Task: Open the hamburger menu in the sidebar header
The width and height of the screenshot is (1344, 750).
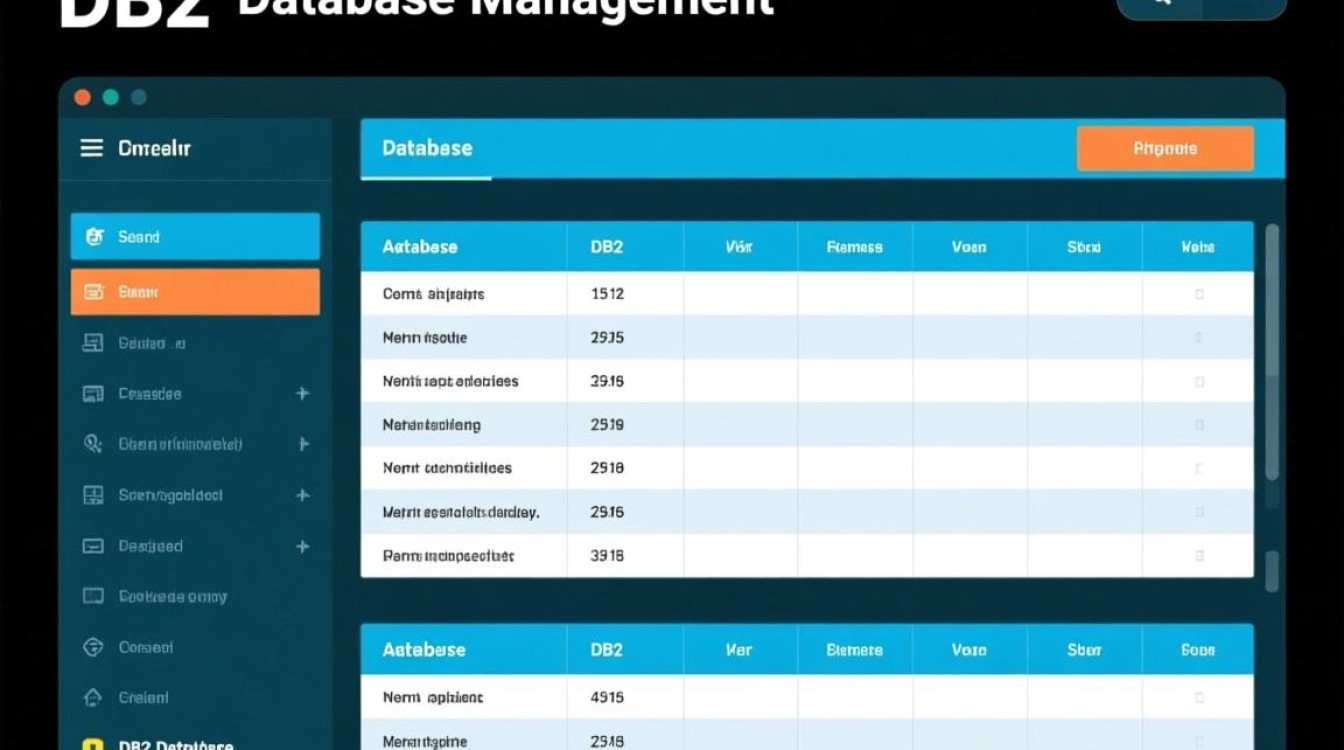Action: (x=91, y=148)
